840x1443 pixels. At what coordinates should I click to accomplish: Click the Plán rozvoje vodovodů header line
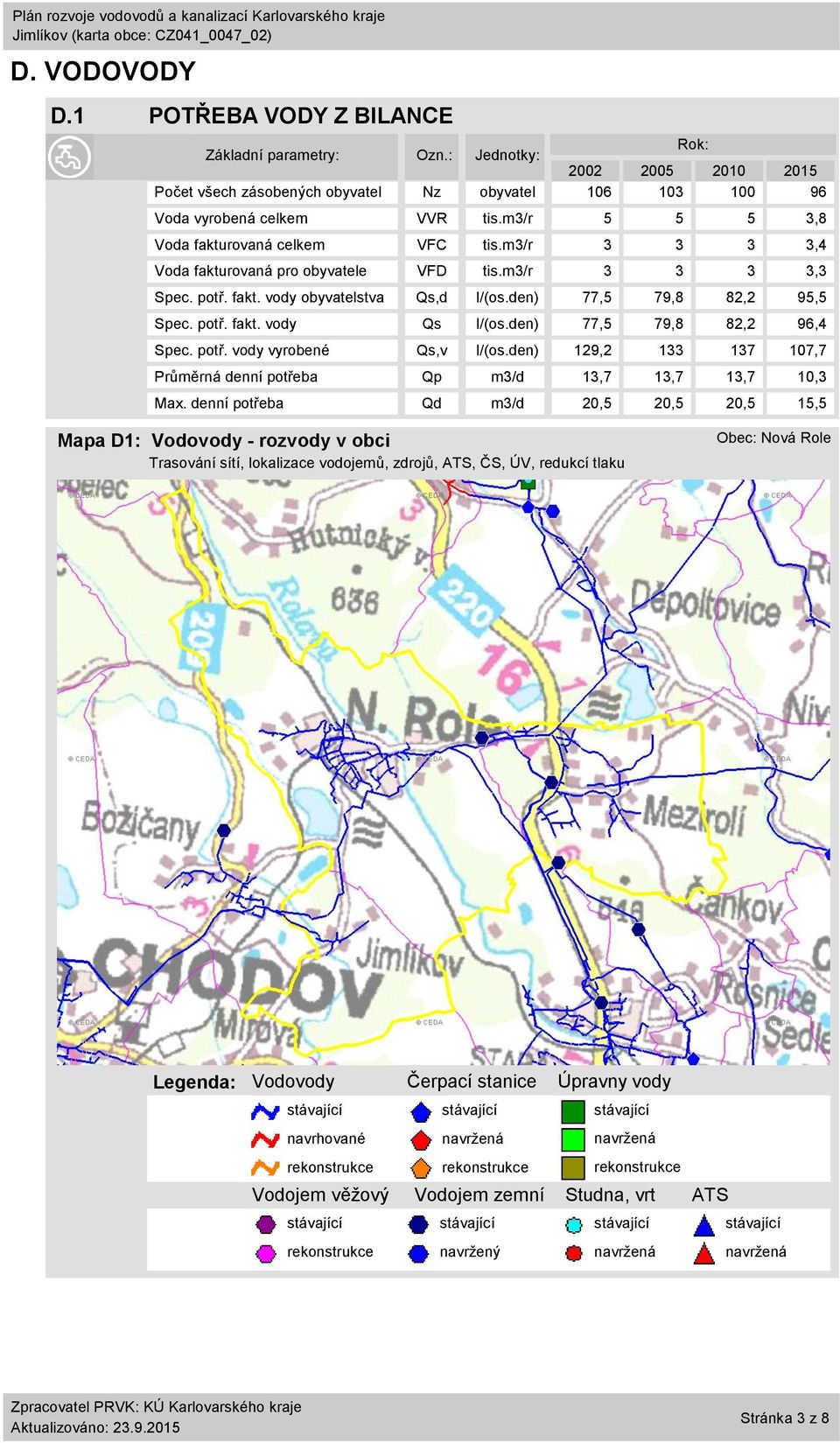[198, 16]
